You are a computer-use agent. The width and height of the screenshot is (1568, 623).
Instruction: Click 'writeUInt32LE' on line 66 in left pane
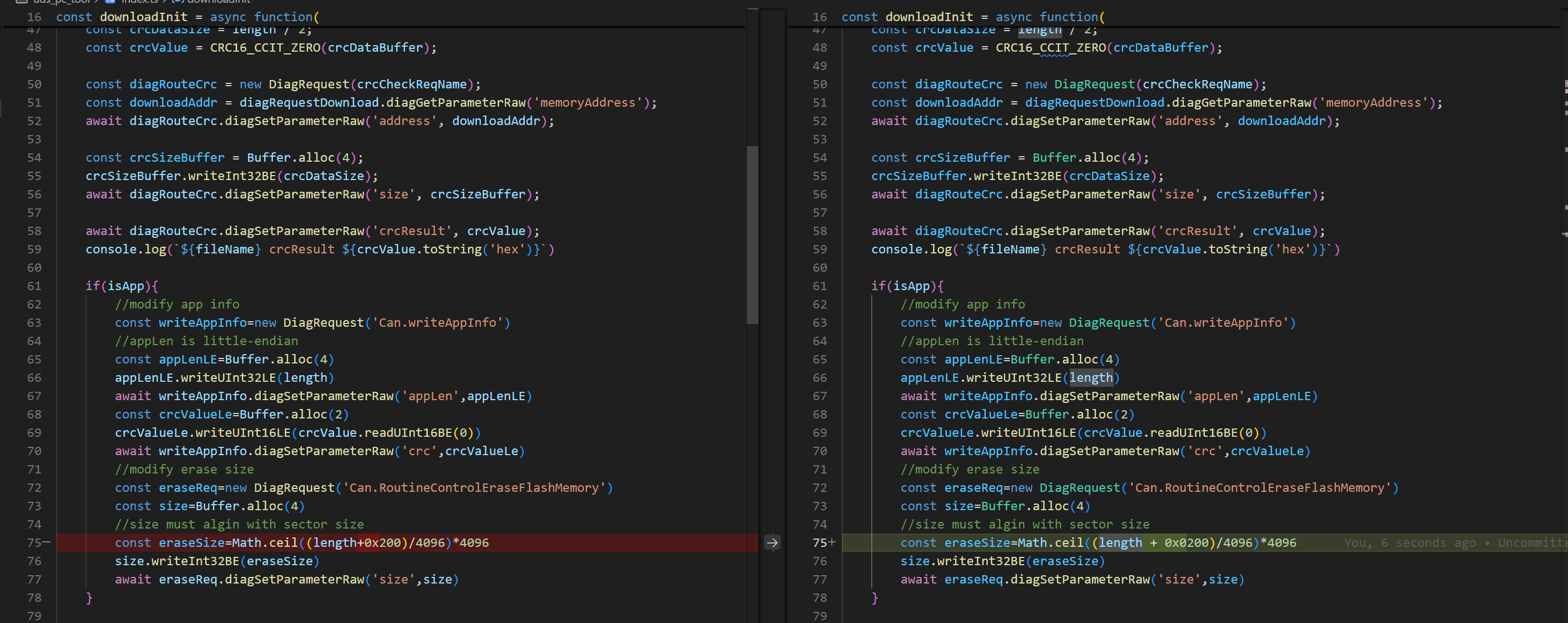229,378
